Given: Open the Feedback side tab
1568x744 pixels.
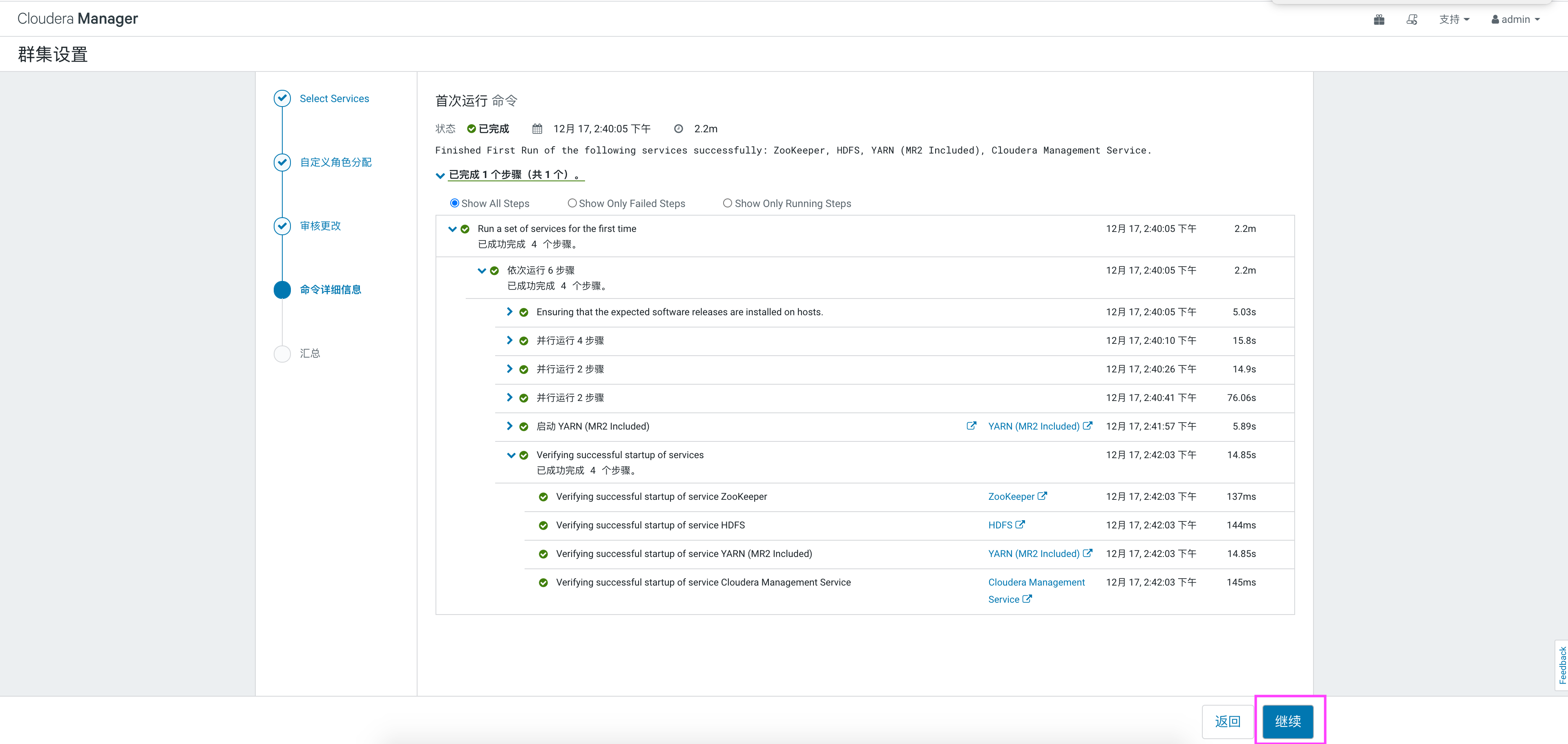Looking at the screenshot, I should coord(1562,665).
